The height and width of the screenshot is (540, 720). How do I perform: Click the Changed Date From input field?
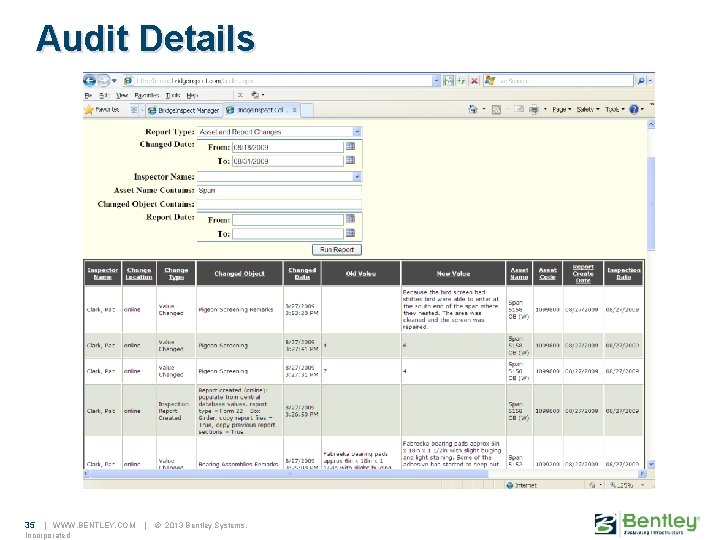pos(287,147)
